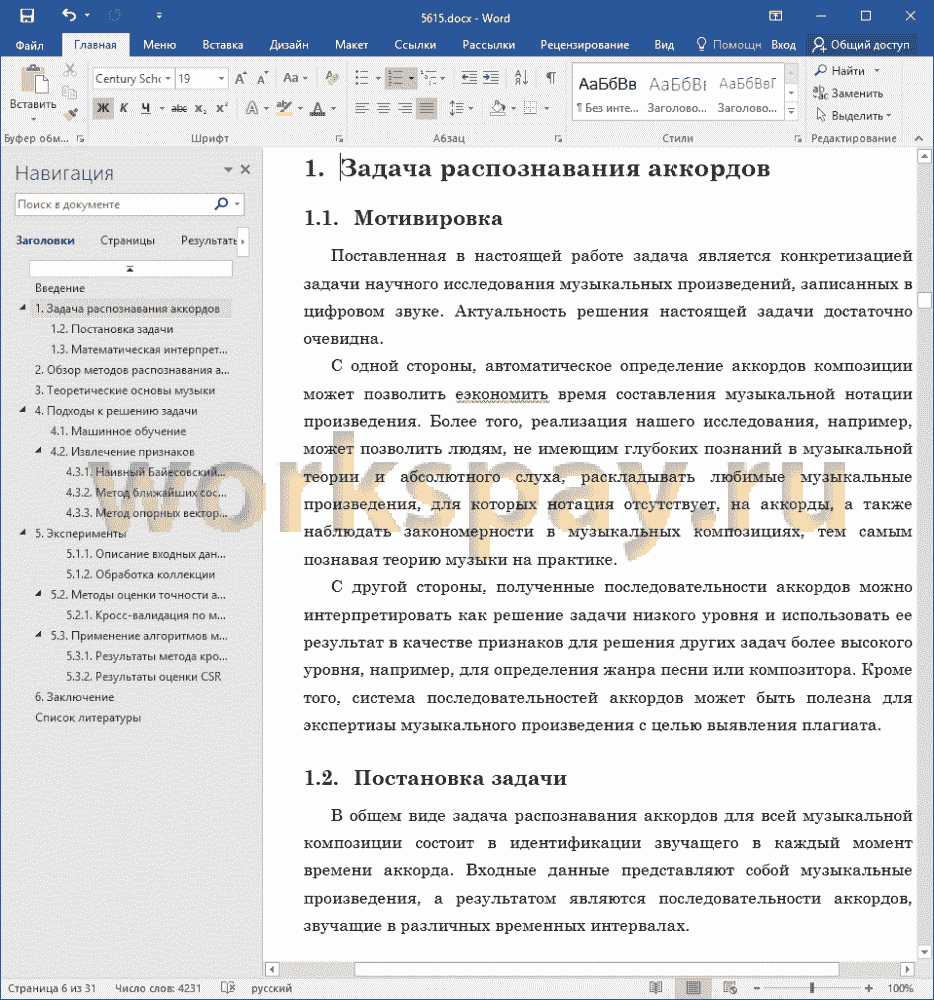Toggle Print Layout view in the status bar
This screenshot has height=1000, width=934.
tap(692, 987)
